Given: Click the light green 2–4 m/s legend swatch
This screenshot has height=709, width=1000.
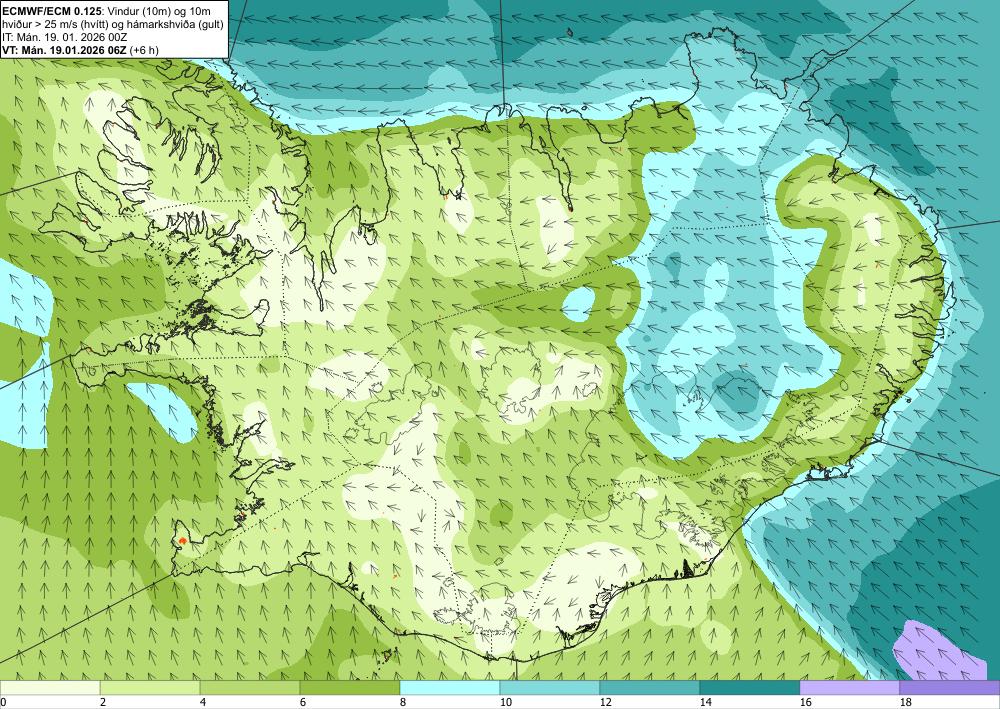Looking at the screenshot, I should click(x=150, y=687).
